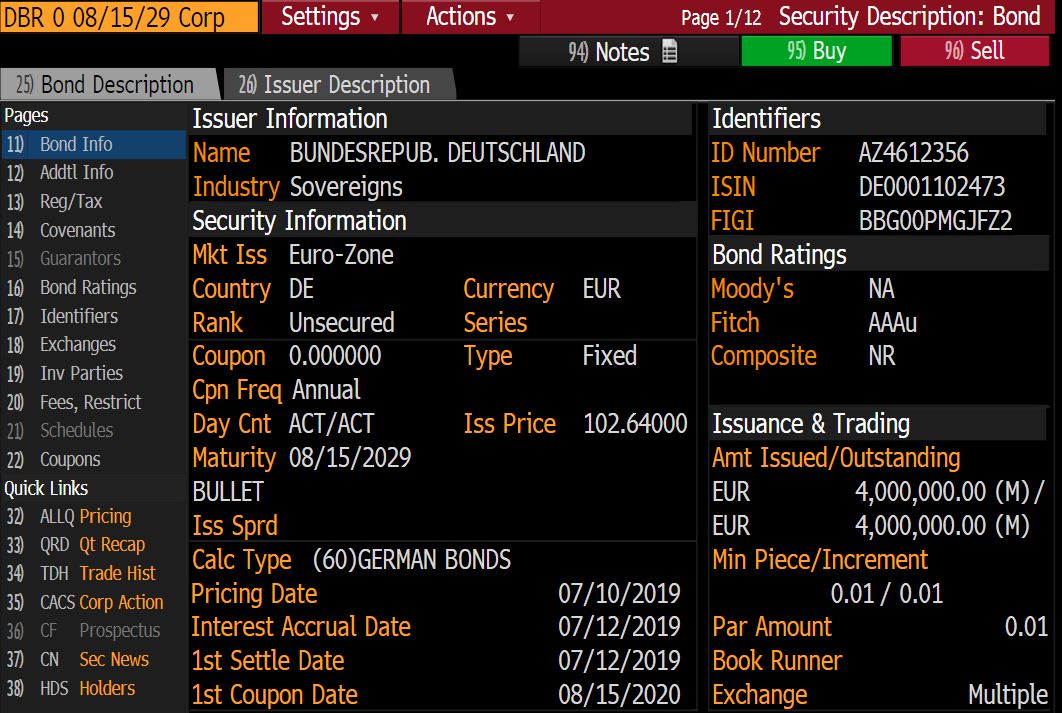The width and height of the screenshot is (1062, 713).
Task: Click the Currency value EUR
Action: 601,289
